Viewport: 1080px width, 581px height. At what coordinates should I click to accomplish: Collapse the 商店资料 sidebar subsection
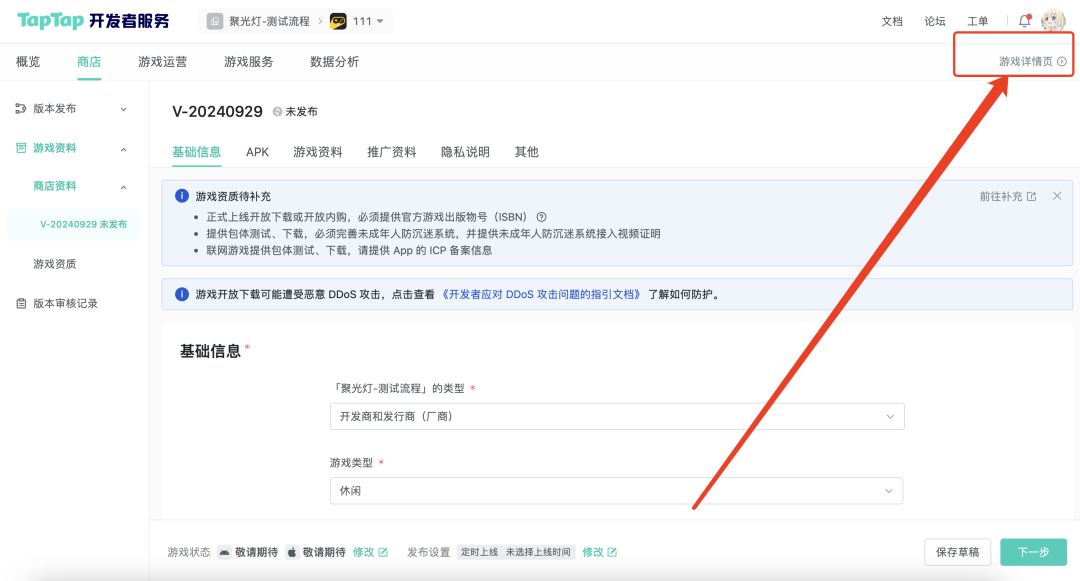(123, 187)
